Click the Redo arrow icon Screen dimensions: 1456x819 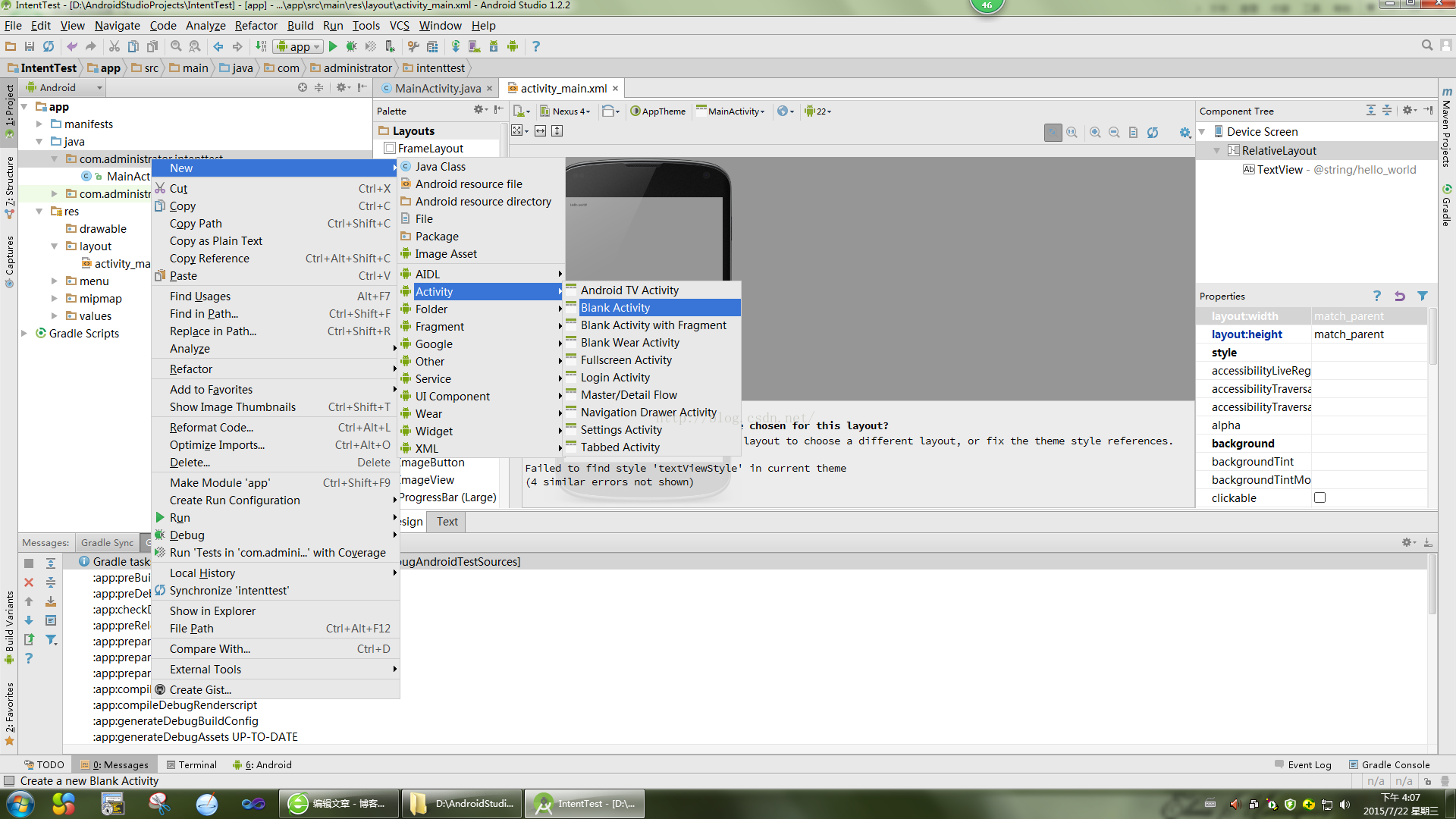pos(91,46)
